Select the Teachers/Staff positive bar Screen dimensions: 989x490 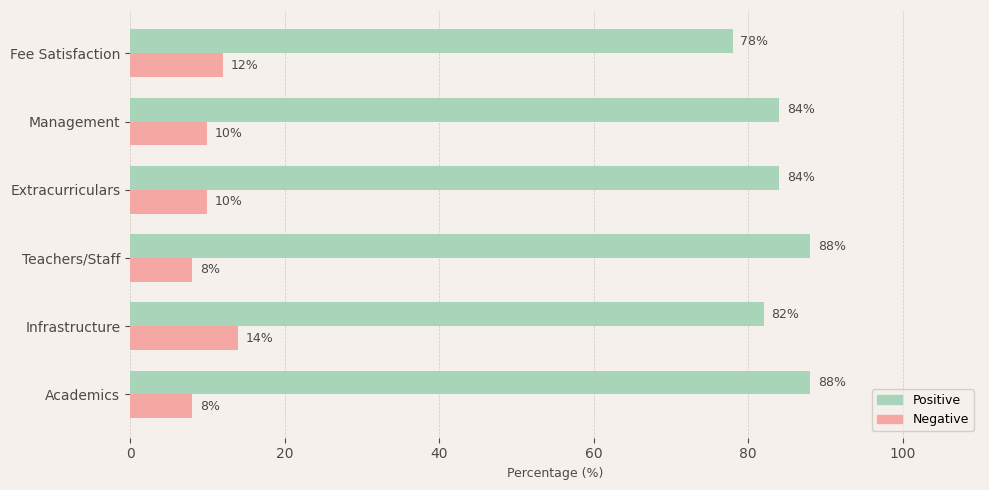pos(470,246)
